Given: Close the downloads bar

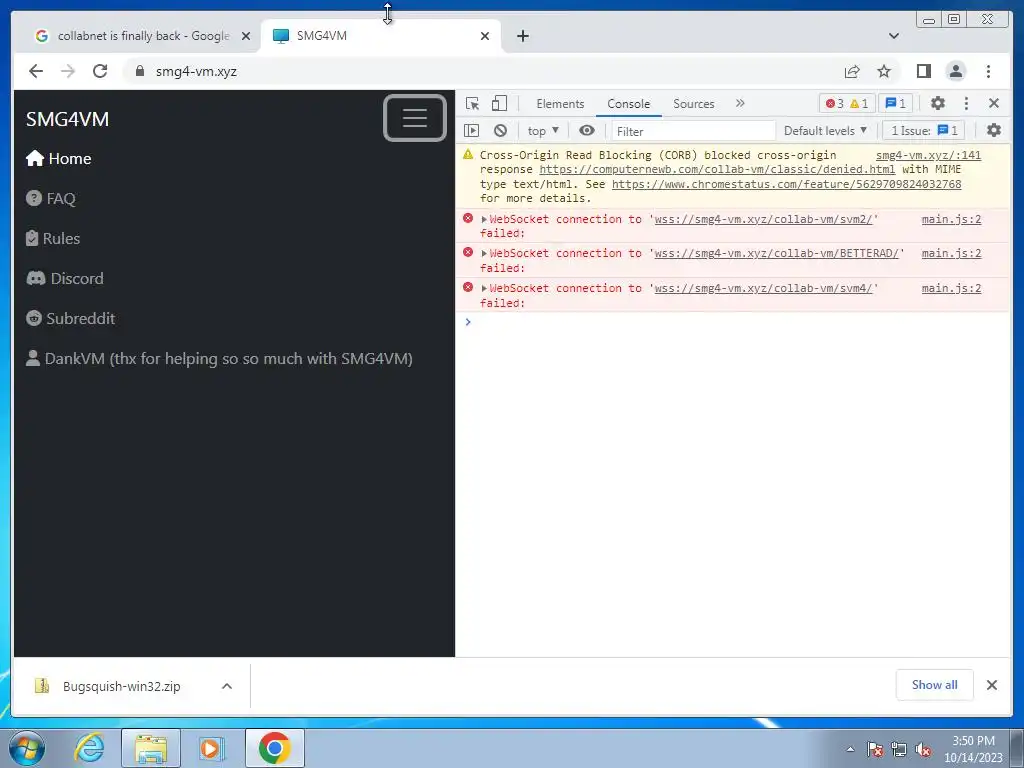Looking at the screenshot, I should pyautogui.click(x=991, y=685).
